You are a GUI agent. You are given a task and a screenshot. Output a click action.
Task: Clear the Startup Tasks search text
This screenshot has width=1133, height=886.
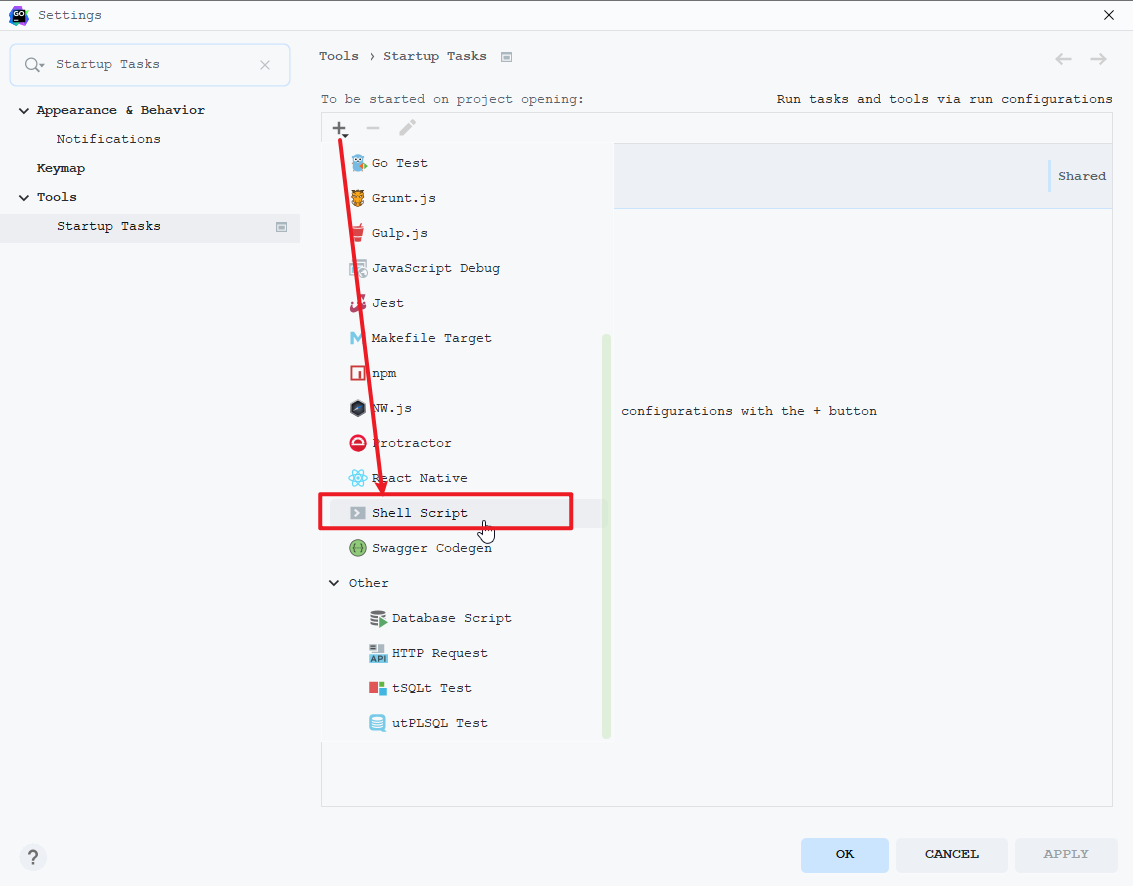[x=265, y=65]
